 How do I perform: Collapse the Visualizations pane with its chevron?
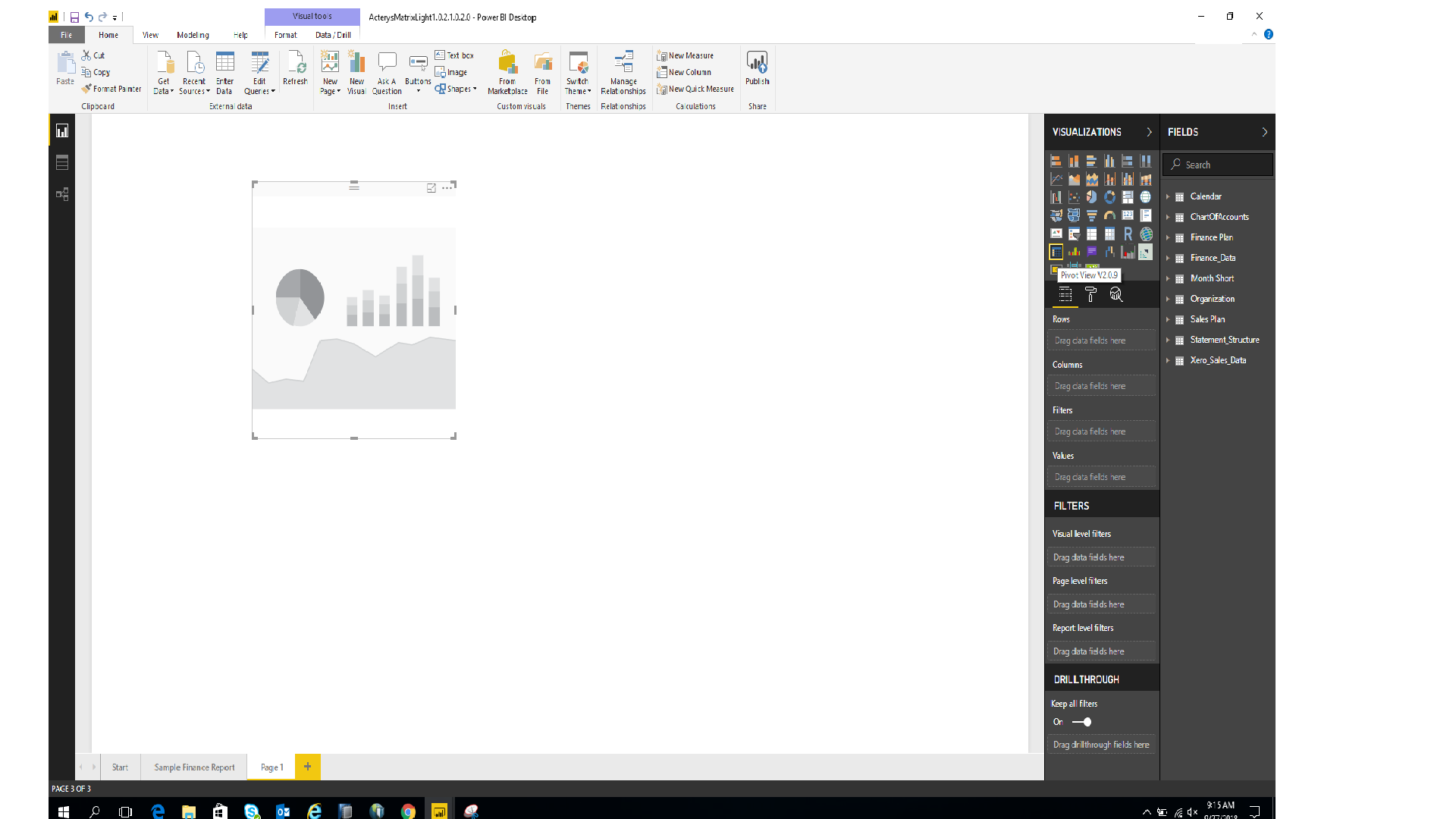click(1149, 132)
